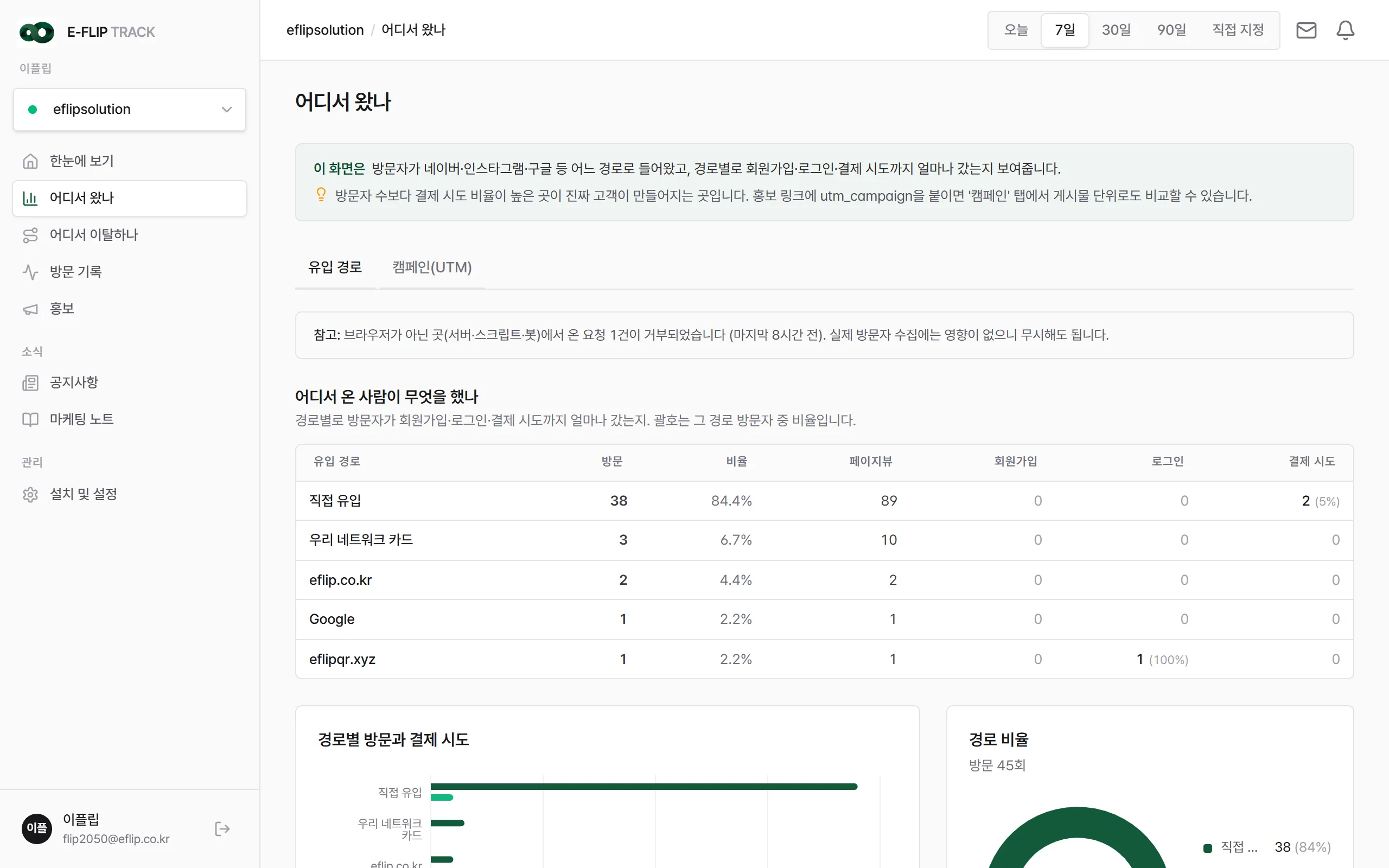Click the eflipsolution breadcrumb link
1389x868 pixels.
[325, 30]
